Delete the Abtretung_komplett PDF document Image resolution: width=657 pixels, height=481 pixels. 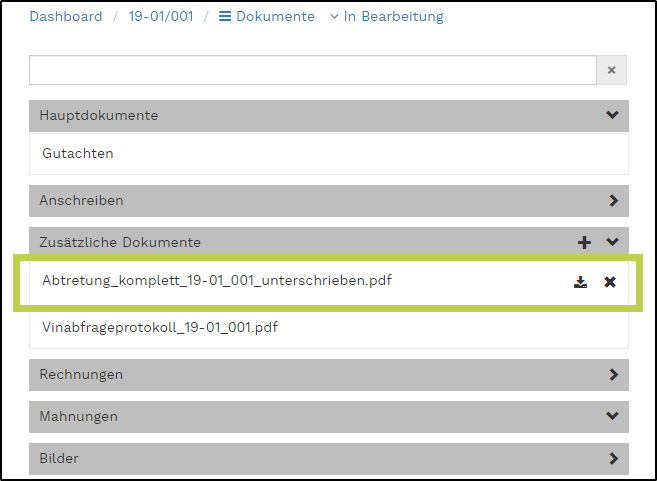coord(610,282)
